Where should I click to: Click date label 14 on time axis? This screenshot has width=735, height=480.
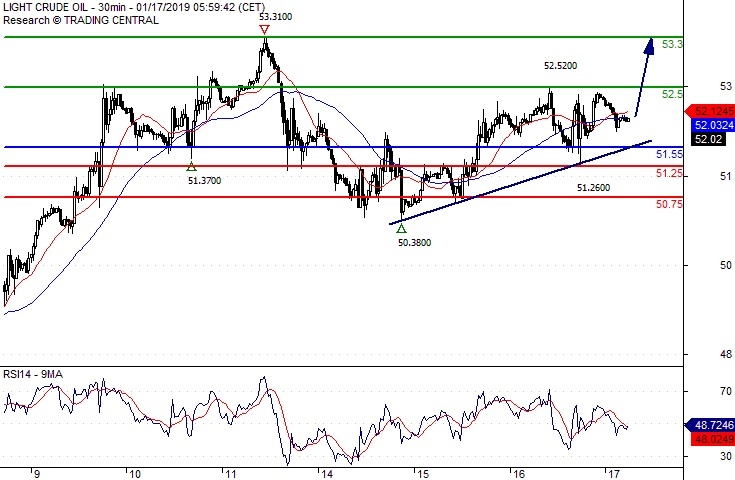tap(327, 474)
